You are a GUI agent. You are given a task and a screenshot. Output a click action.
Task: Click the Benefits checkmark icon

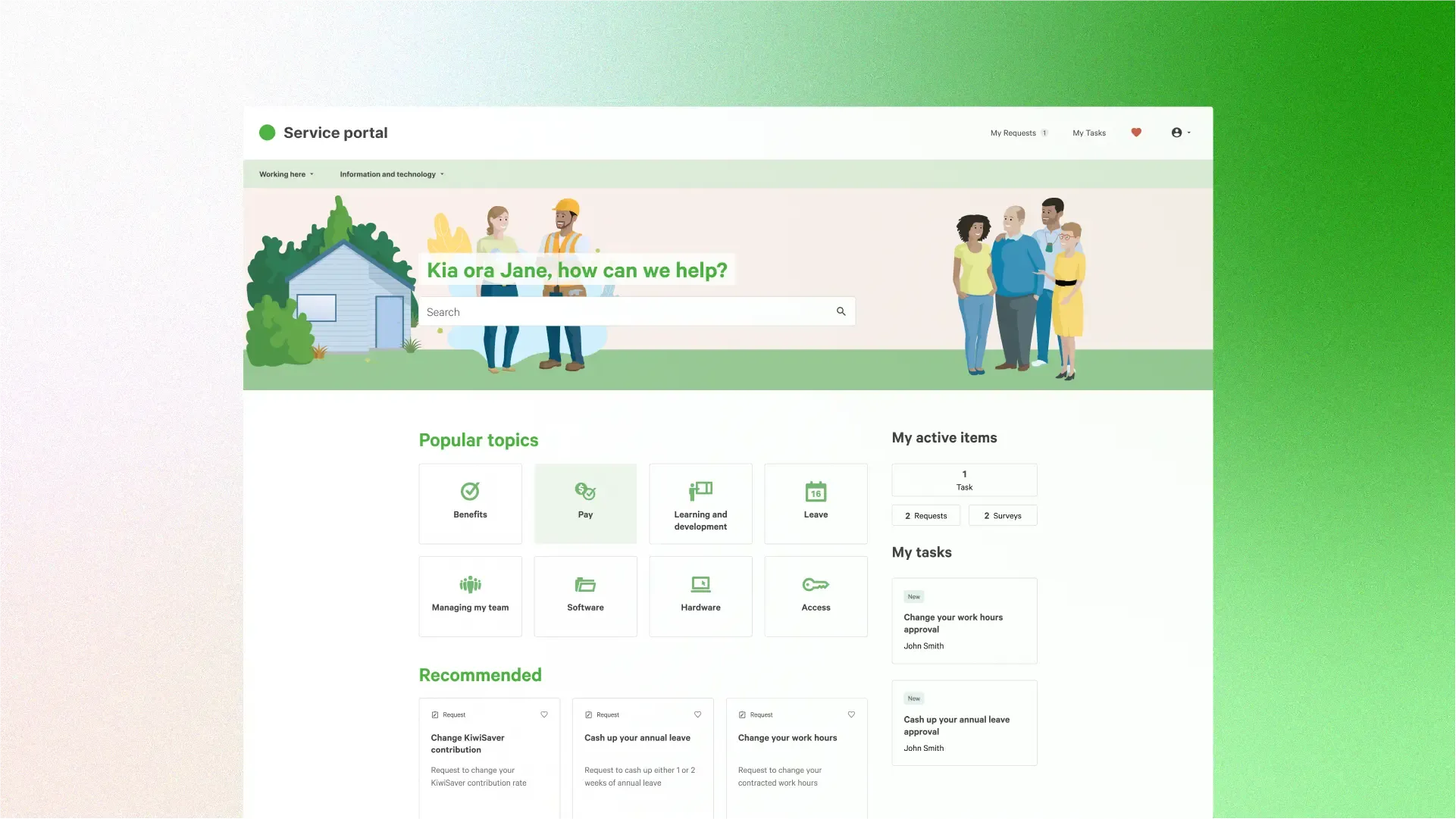[x=470, y=491]
